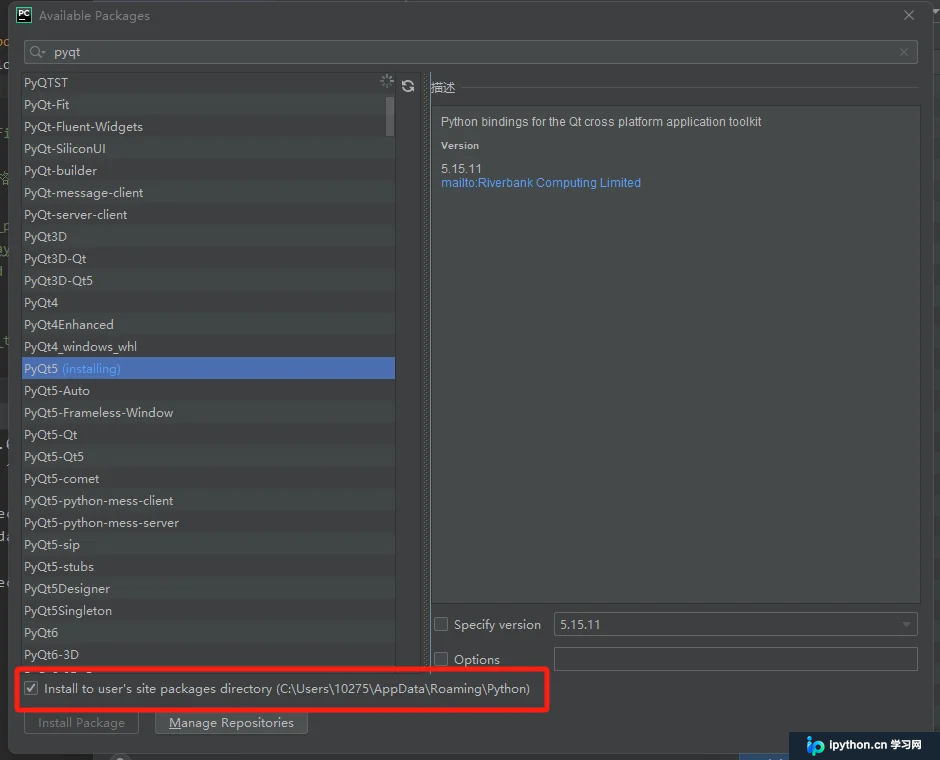Viewport: 940px width, 760px height.
Task: Select the PyQt5-Qt5 package
Action: [208, 457]
